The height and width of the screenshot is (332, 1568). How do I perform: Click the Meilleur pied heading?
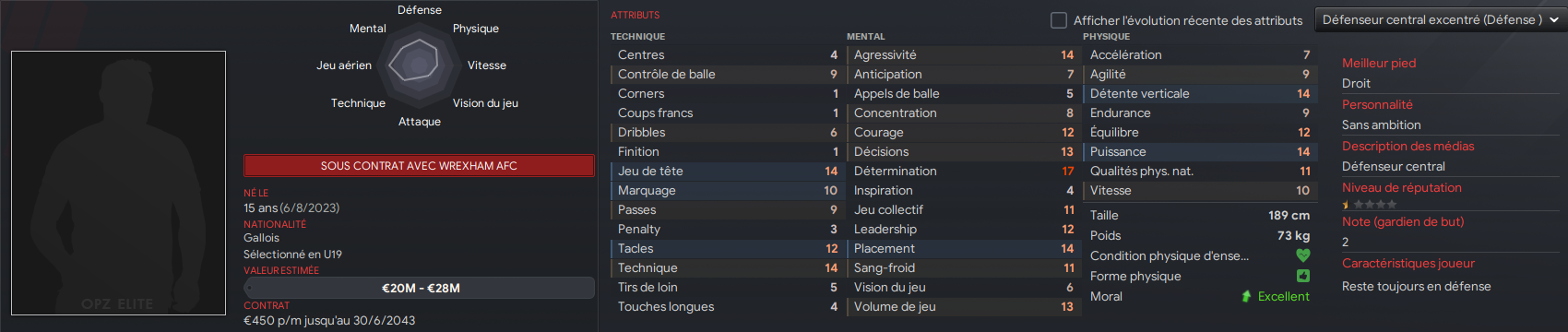point(1379,63)
